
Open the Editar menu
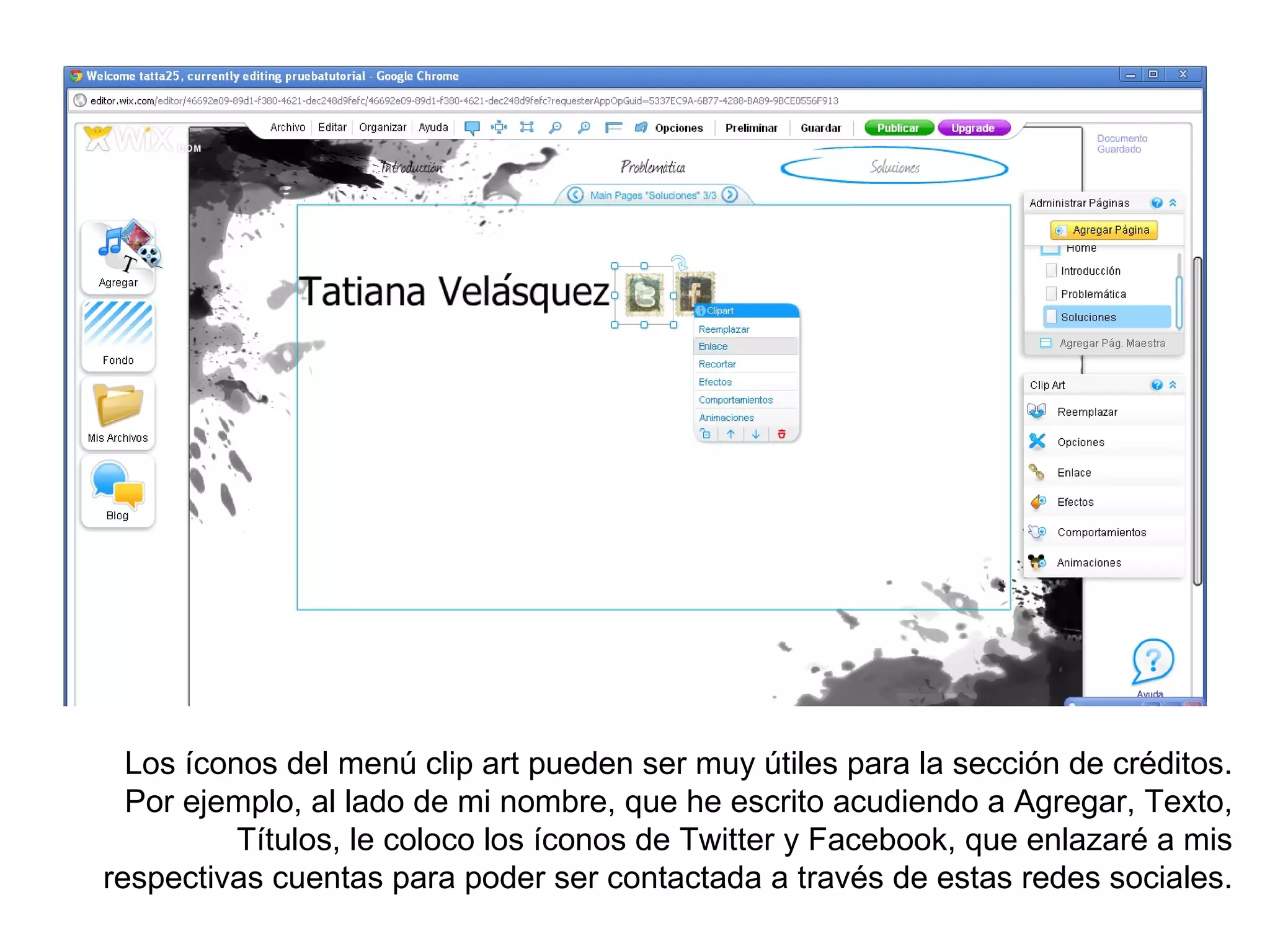coord(332,128)
